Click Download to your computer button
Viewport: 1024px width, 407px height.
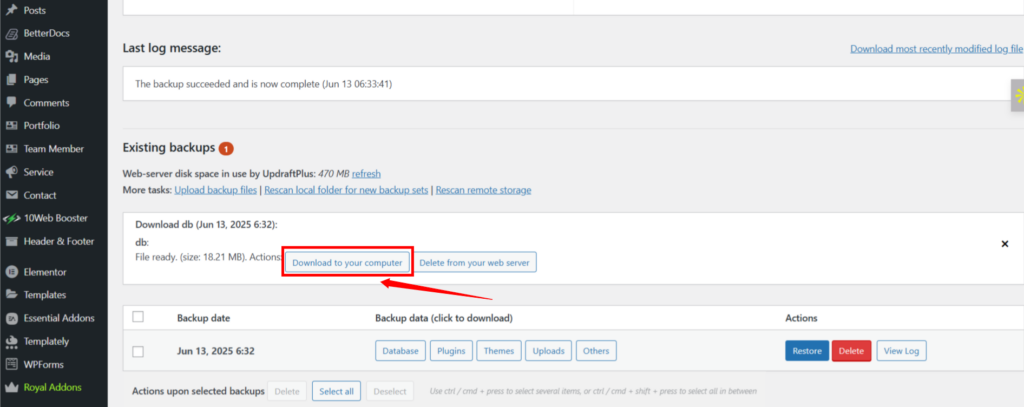coord(347,262)
